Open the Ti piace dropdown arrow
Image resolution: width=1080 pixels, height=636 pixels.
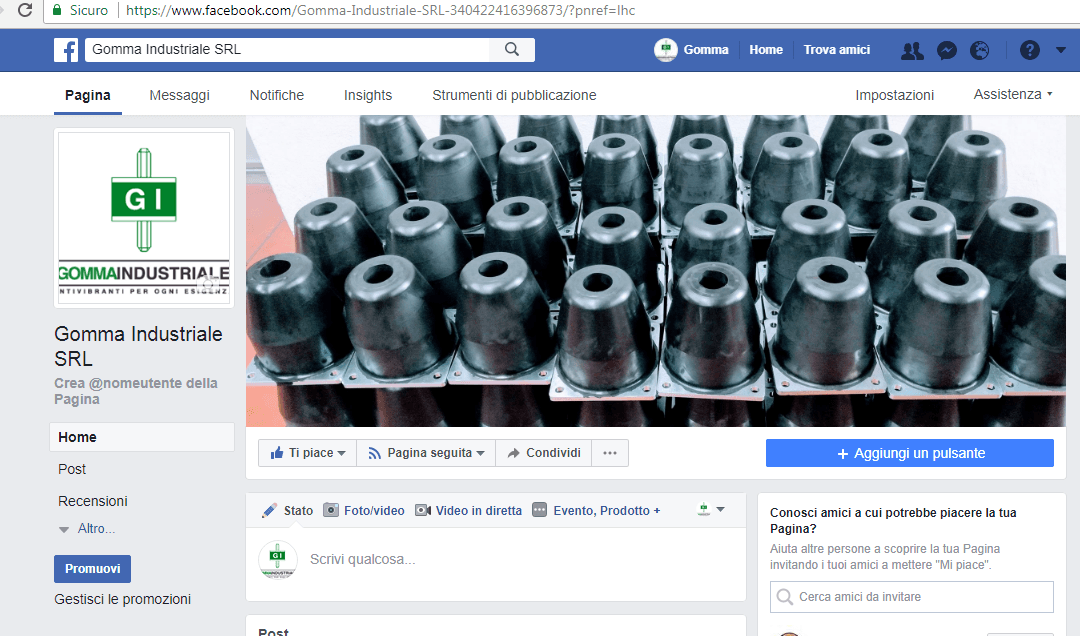[339, 452]
